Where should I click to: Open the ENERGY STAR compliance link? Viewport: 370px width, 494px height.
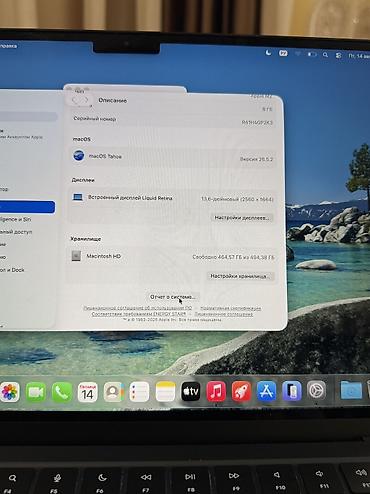[139, 314]
